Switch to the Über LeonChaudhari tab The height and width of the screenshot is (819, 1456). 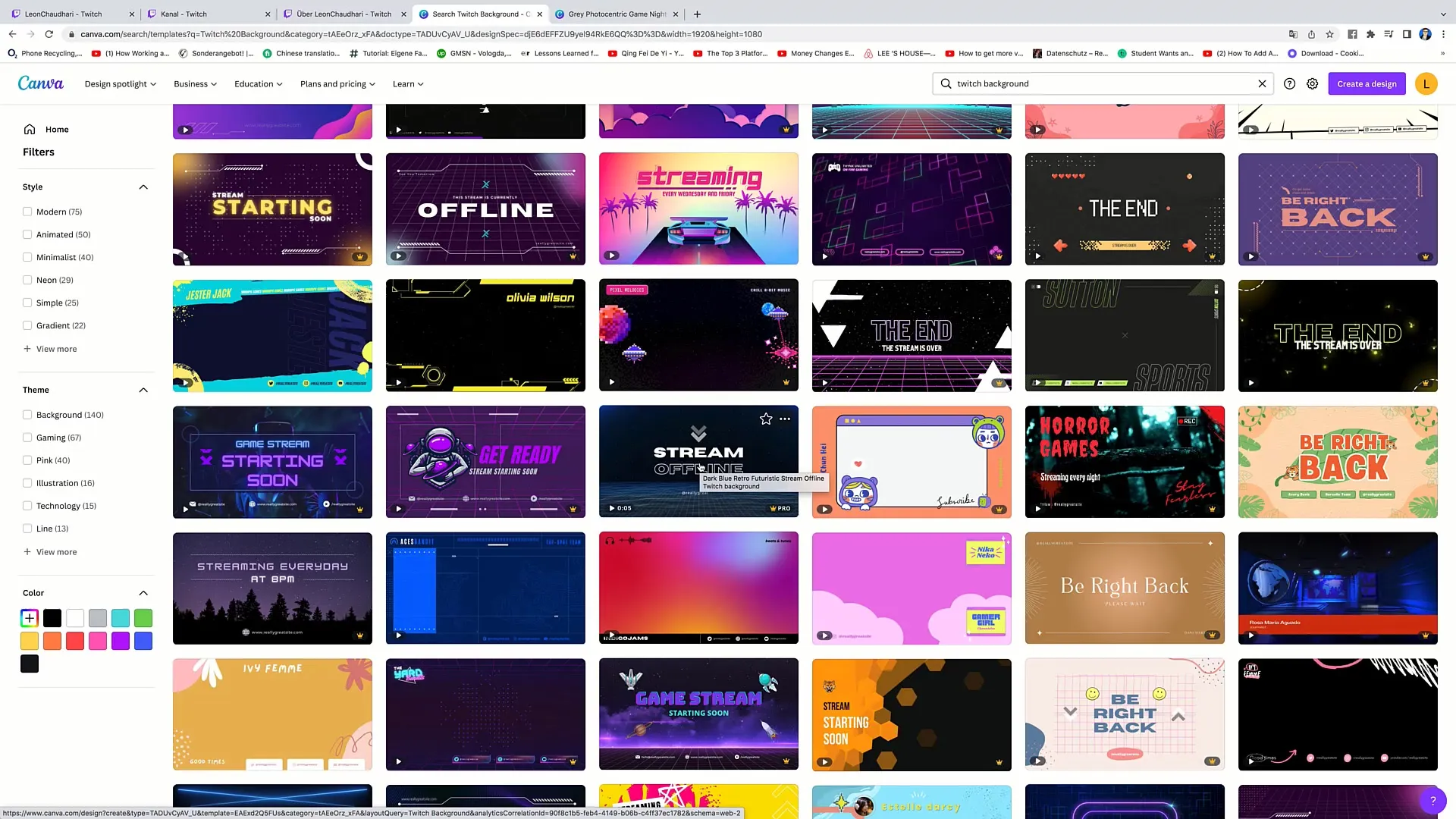point(344,14)
